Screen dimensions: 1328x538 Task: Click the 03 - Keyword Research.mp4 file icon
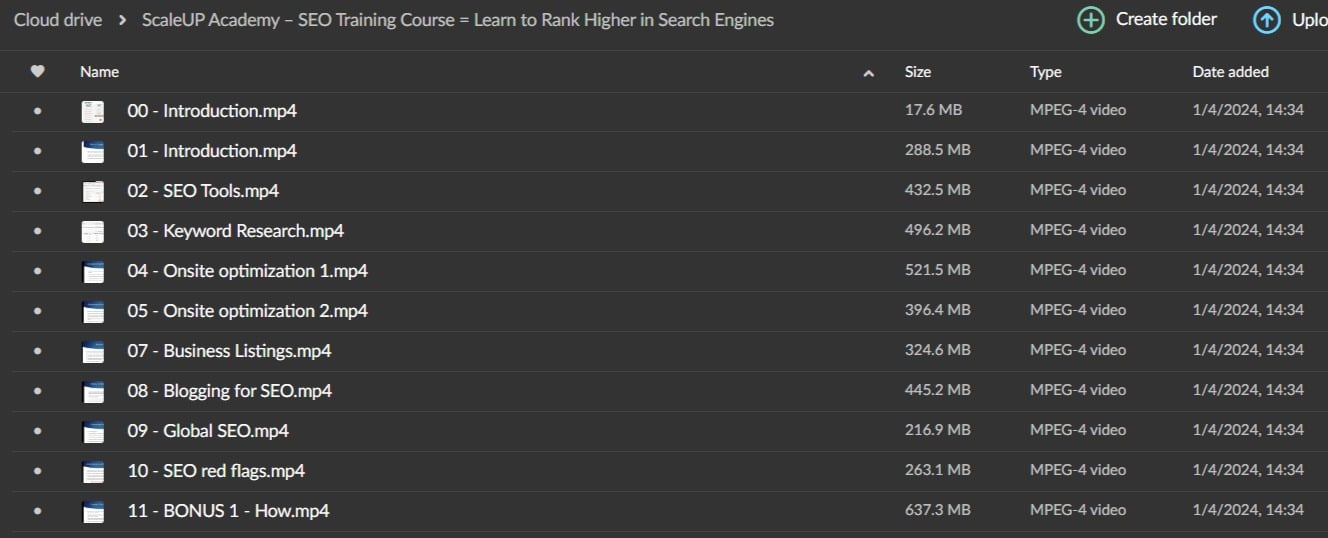[x=93, y=231]
